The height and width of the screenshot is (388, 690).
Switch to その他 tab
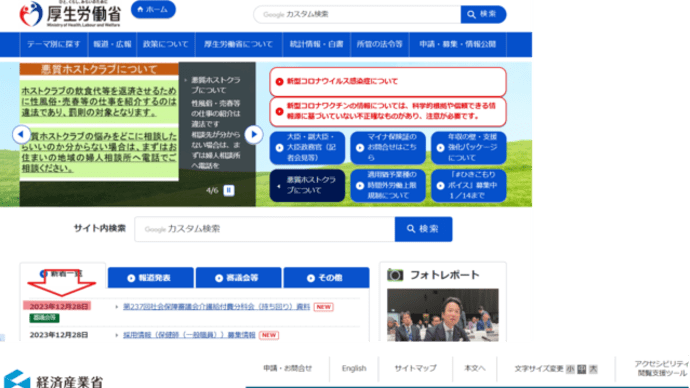point(327,278)
